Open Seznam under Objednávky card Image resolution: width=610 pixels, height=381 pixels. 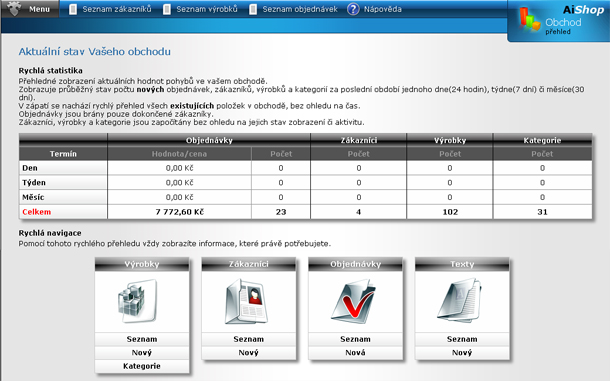(x=355, y=339)
